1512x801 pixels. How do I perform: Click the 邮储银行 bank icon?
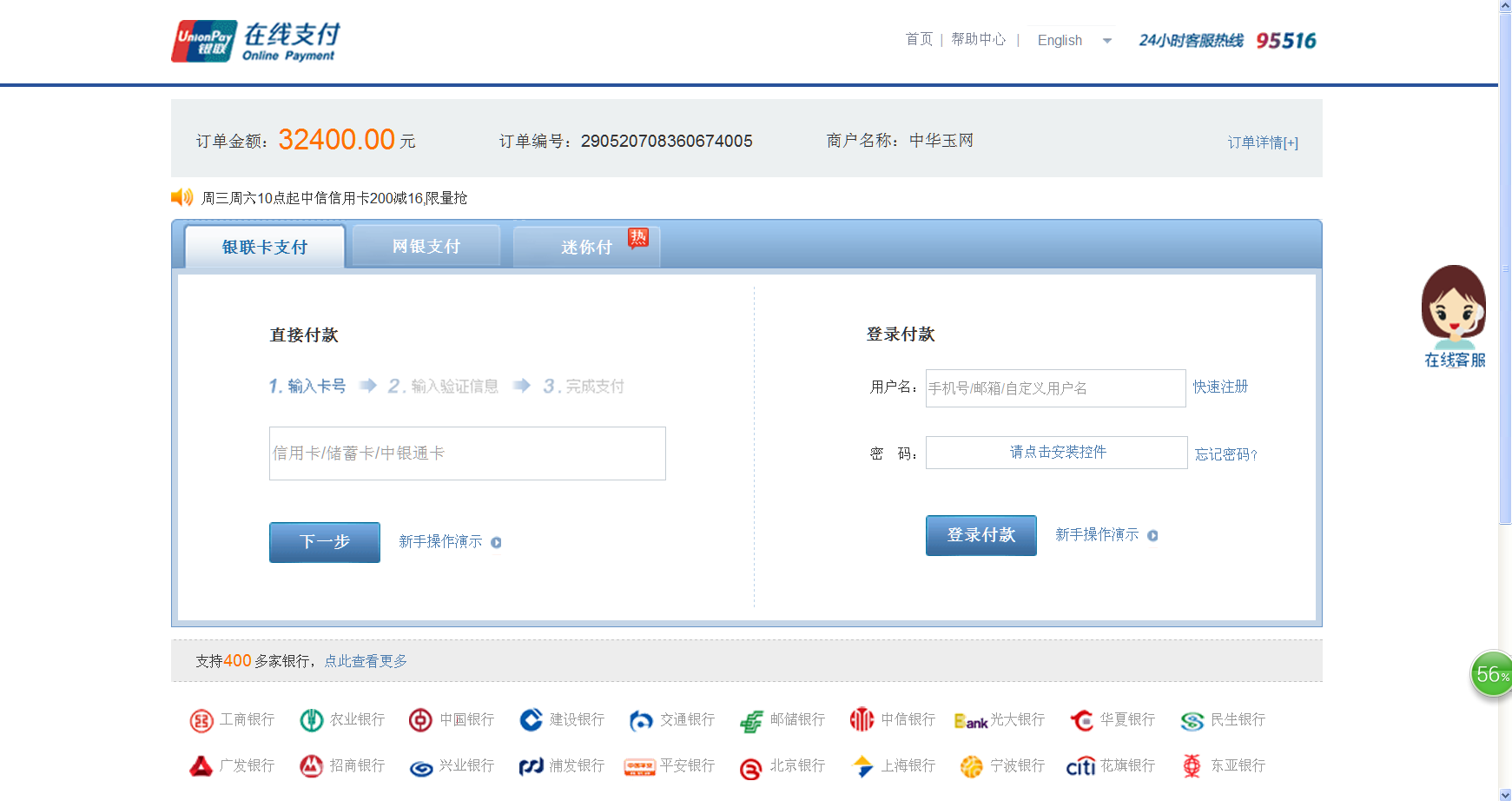pos(751,720)
